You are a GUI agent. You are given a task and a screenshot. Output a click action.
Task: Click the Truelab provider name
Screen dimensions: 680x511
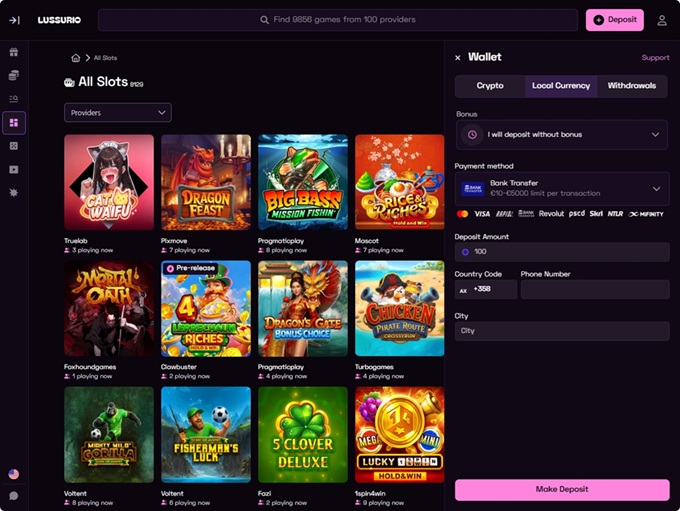coord(76,241)
